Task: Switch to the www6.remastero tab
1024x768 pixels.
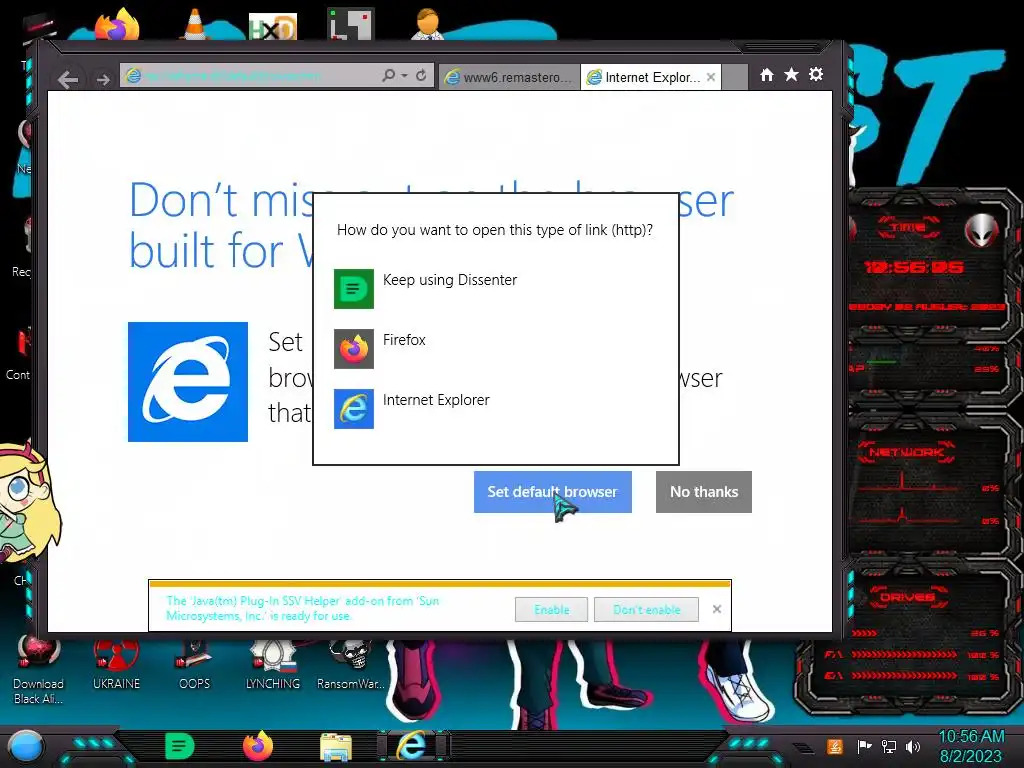Action: click(509, 77)
